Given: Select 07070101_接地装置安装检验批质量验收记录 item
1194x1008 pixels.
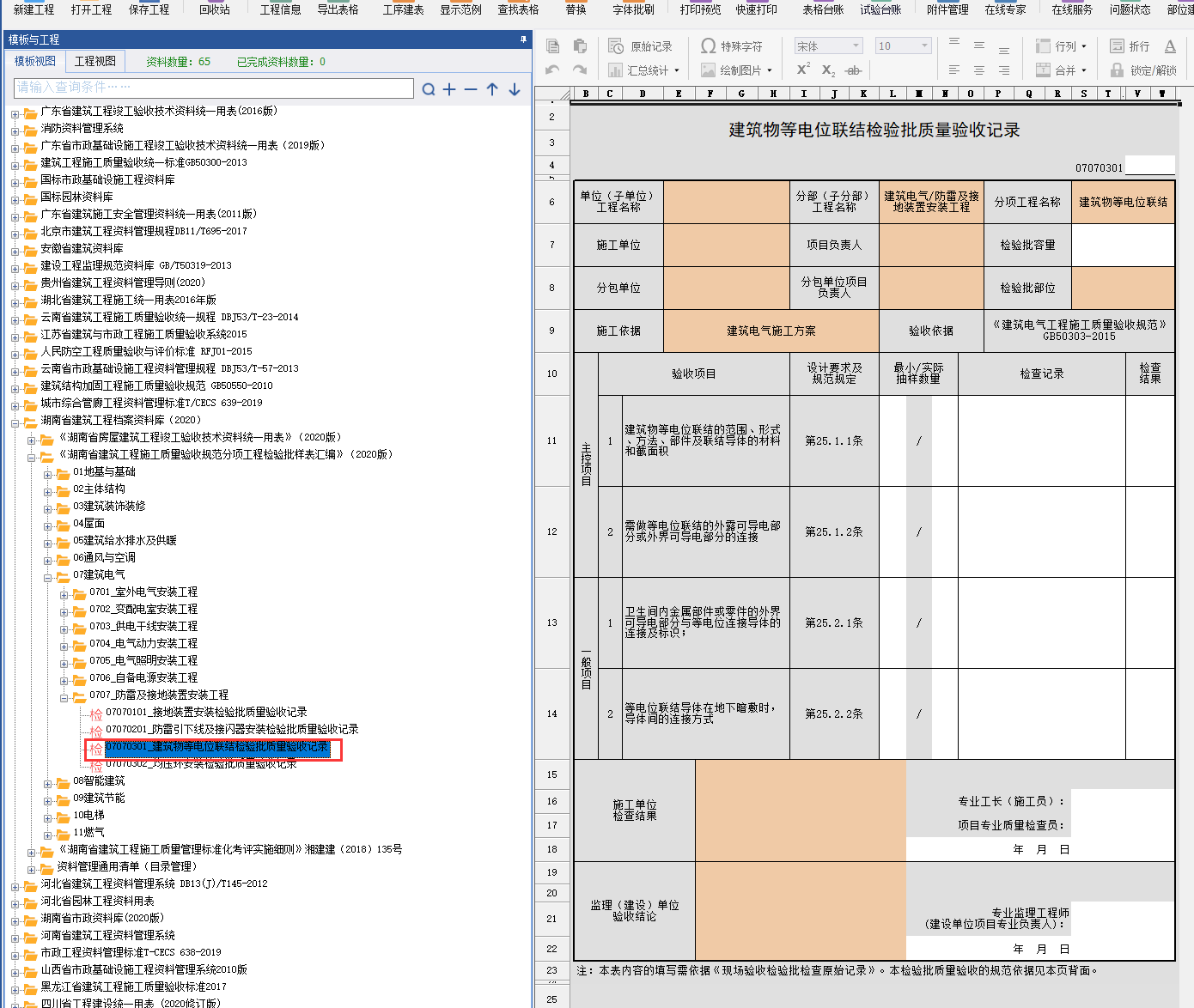Looking at the screenshot, I should click(206, 712).
